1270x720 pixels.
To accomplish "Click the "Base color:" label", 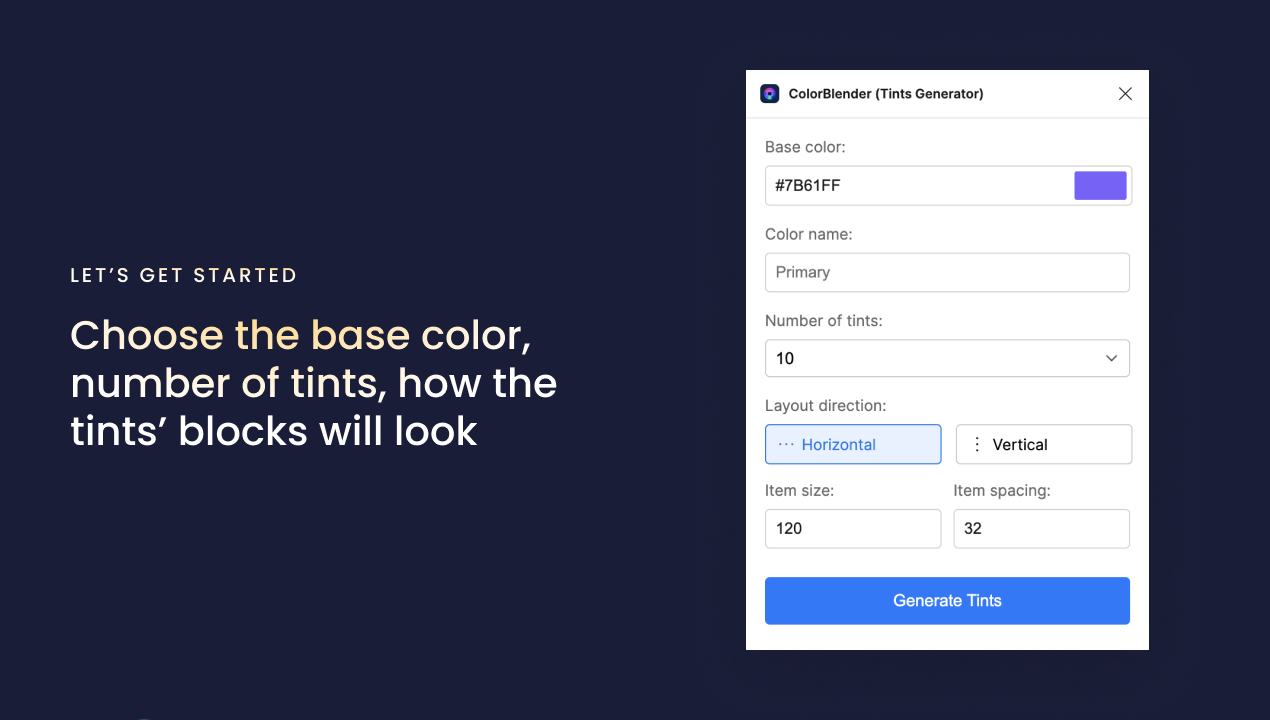I will click(805, 147).
